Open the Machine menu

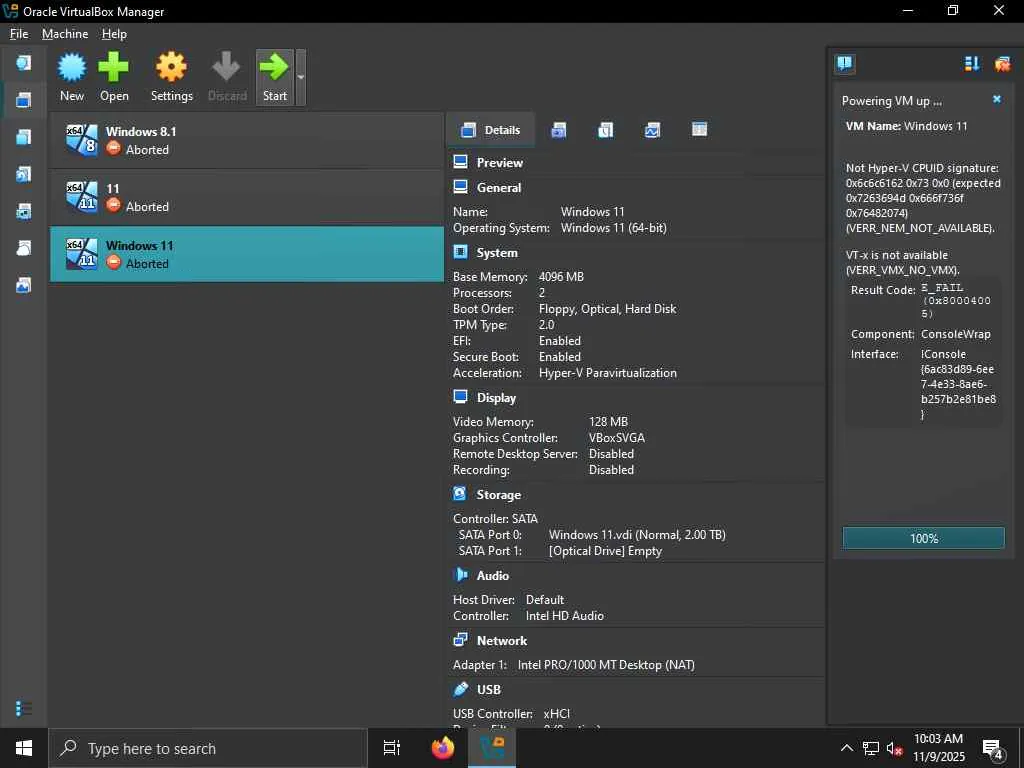tap(65, 34)
